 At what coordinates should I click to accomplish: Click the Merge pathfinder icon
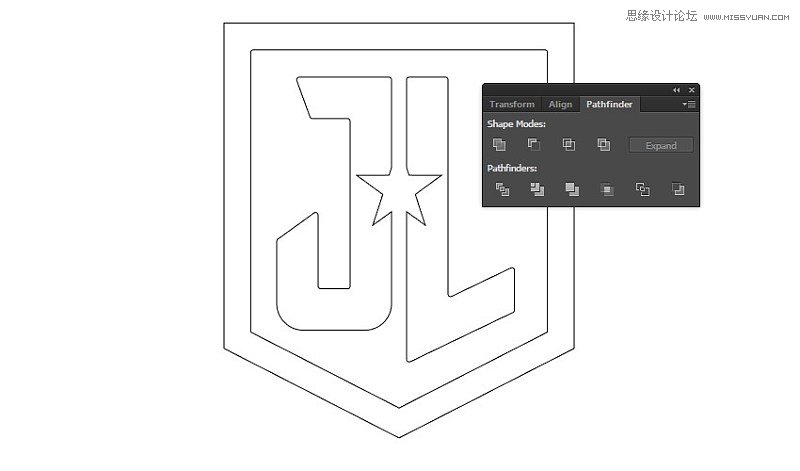coord(572,190)
